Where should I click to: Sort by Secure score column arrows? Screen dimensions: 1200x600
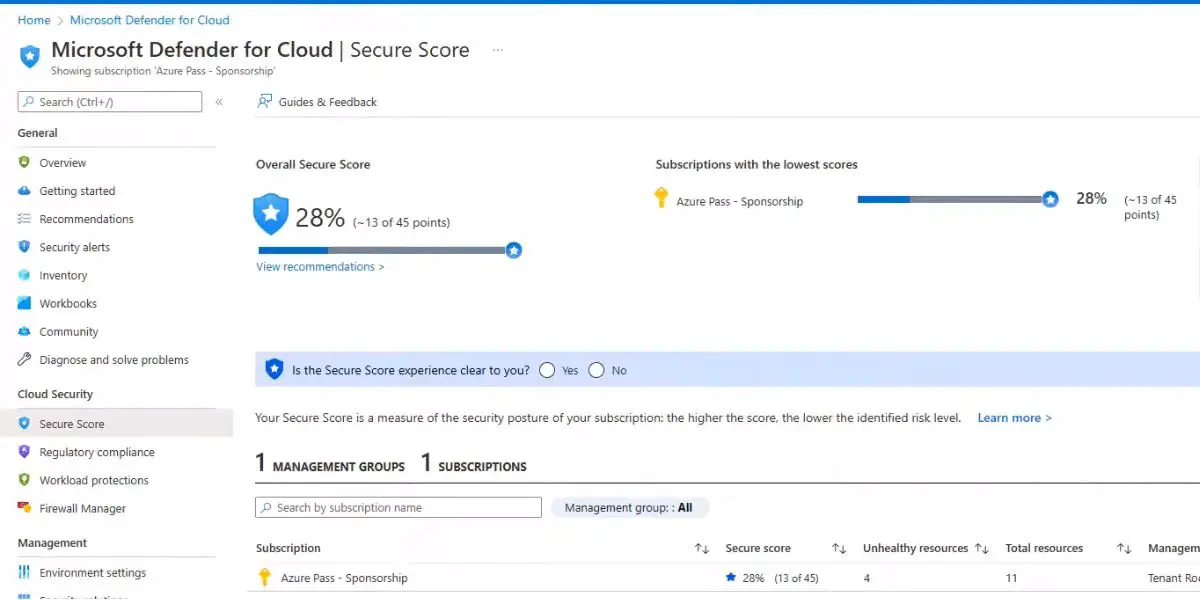[x=839, y=549]
